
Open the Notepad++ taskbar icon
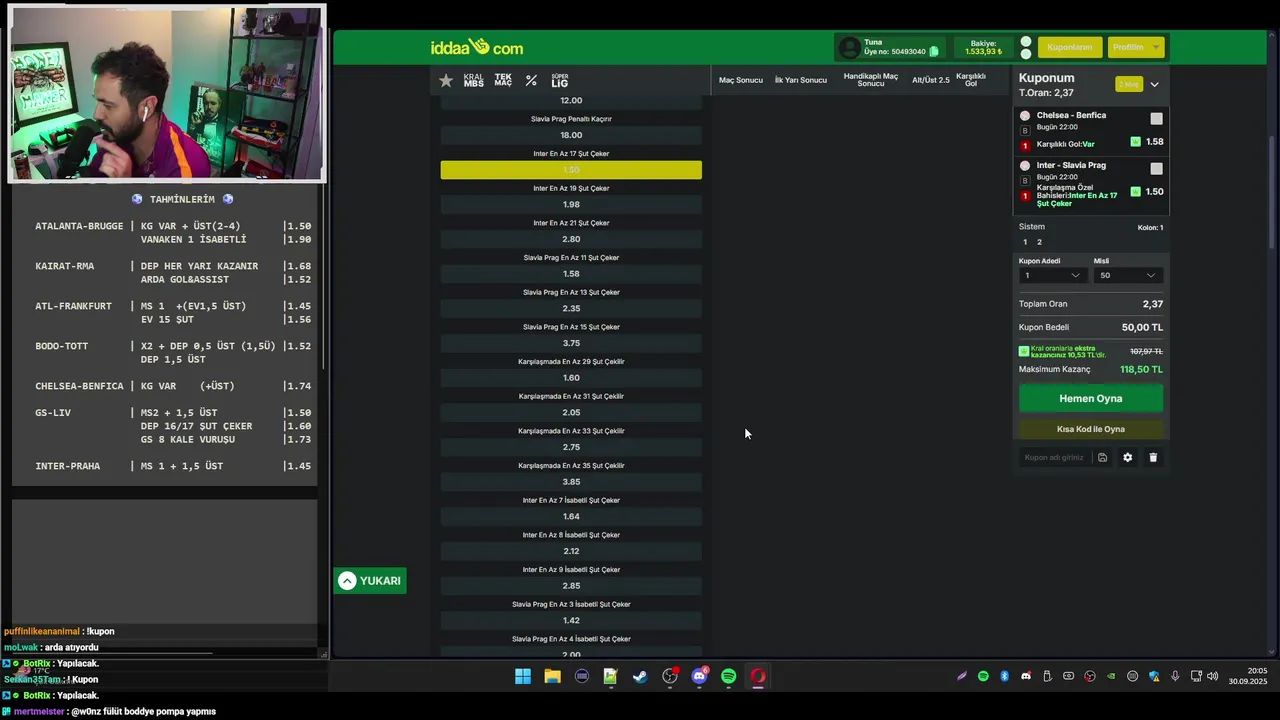click(x=610, y=677)
